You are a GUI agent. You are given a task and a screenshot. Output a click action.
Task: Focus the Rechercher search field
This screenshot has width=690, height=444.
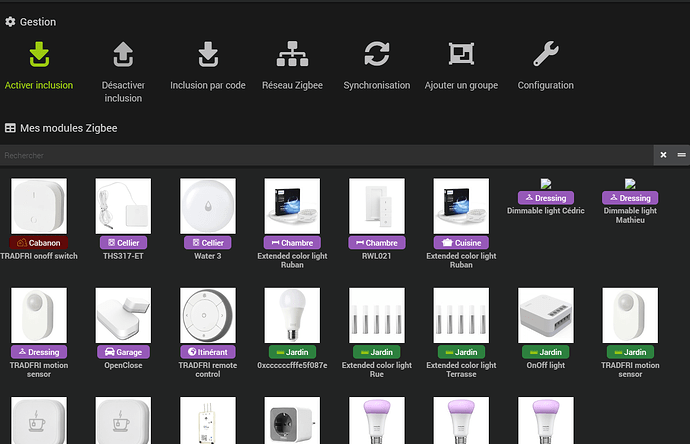click(x=327, y=155)
